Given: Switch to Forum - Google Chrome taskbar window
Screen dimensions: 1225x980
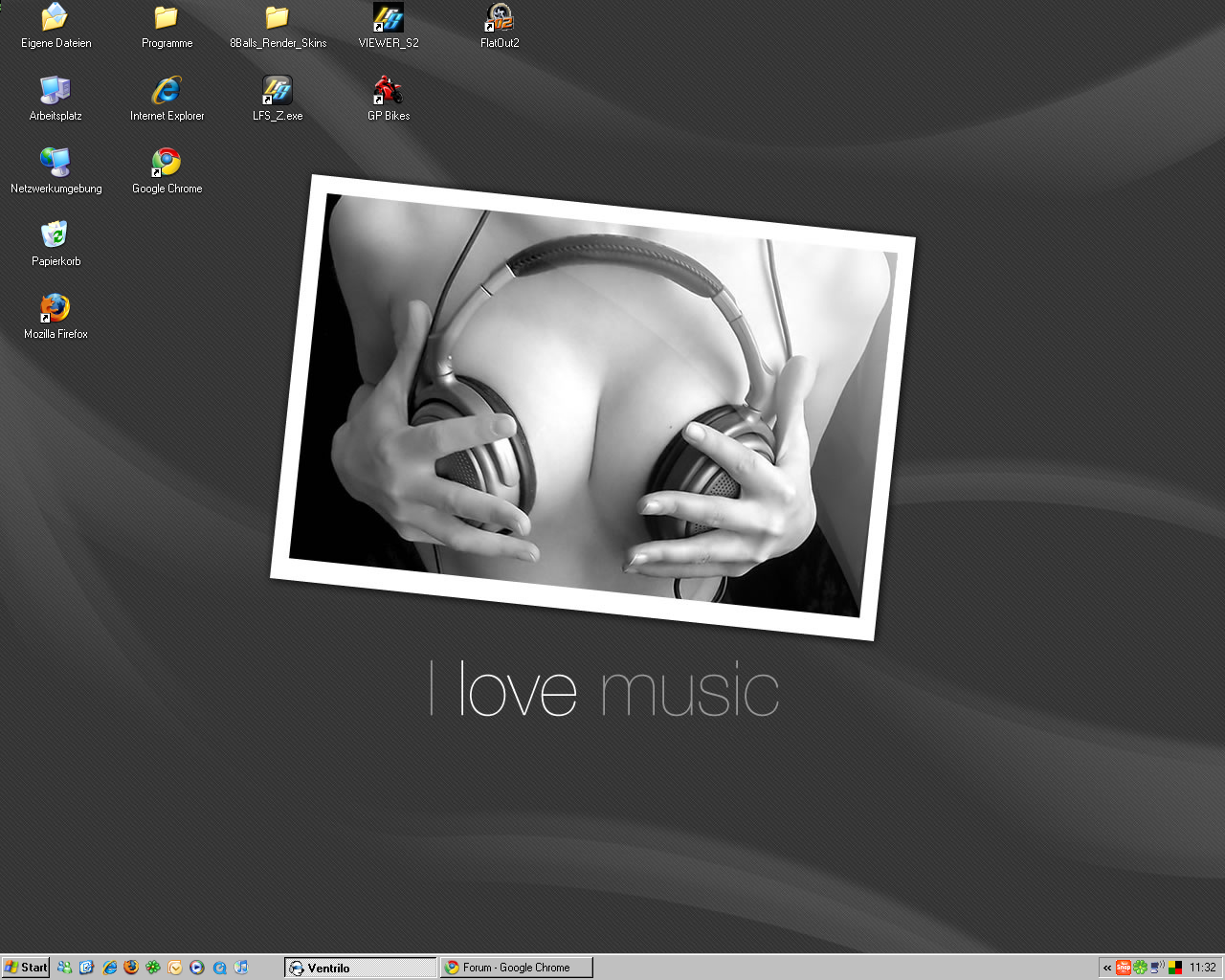Looking at the screenshot, I should (517, 968).
